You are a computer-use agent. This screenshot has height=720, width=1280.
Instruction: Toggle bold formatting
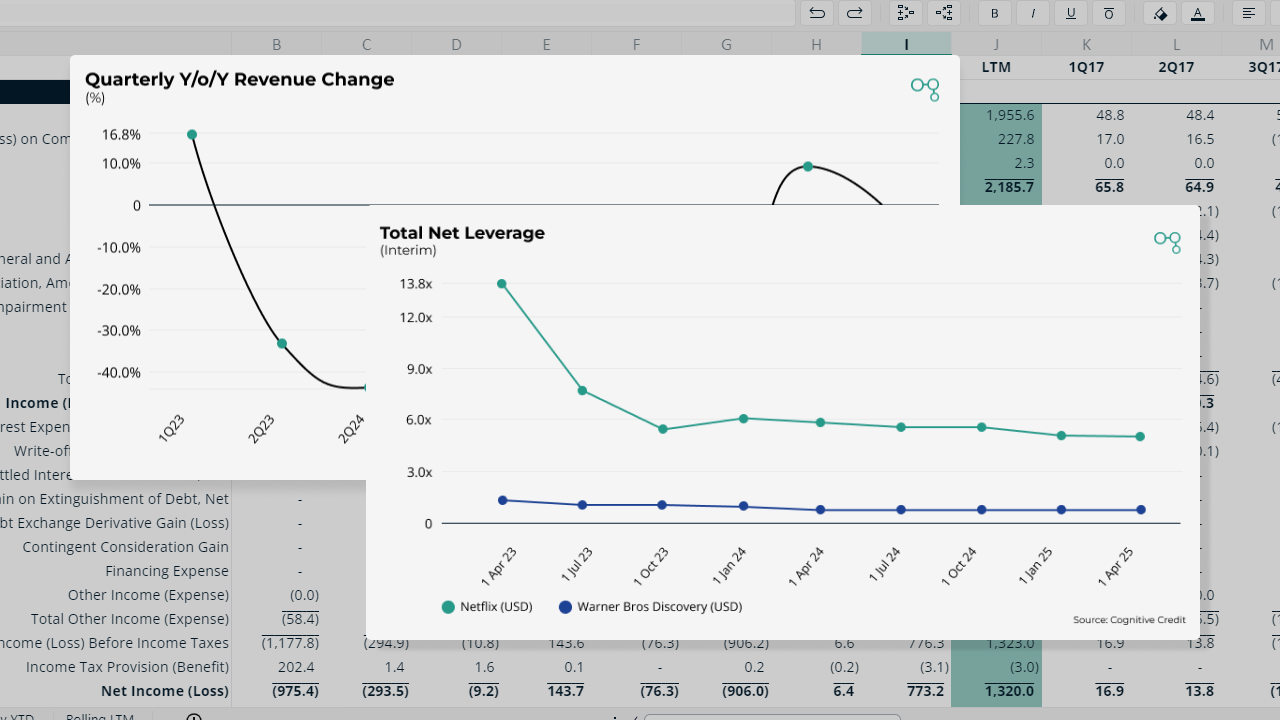coord(995,13)
